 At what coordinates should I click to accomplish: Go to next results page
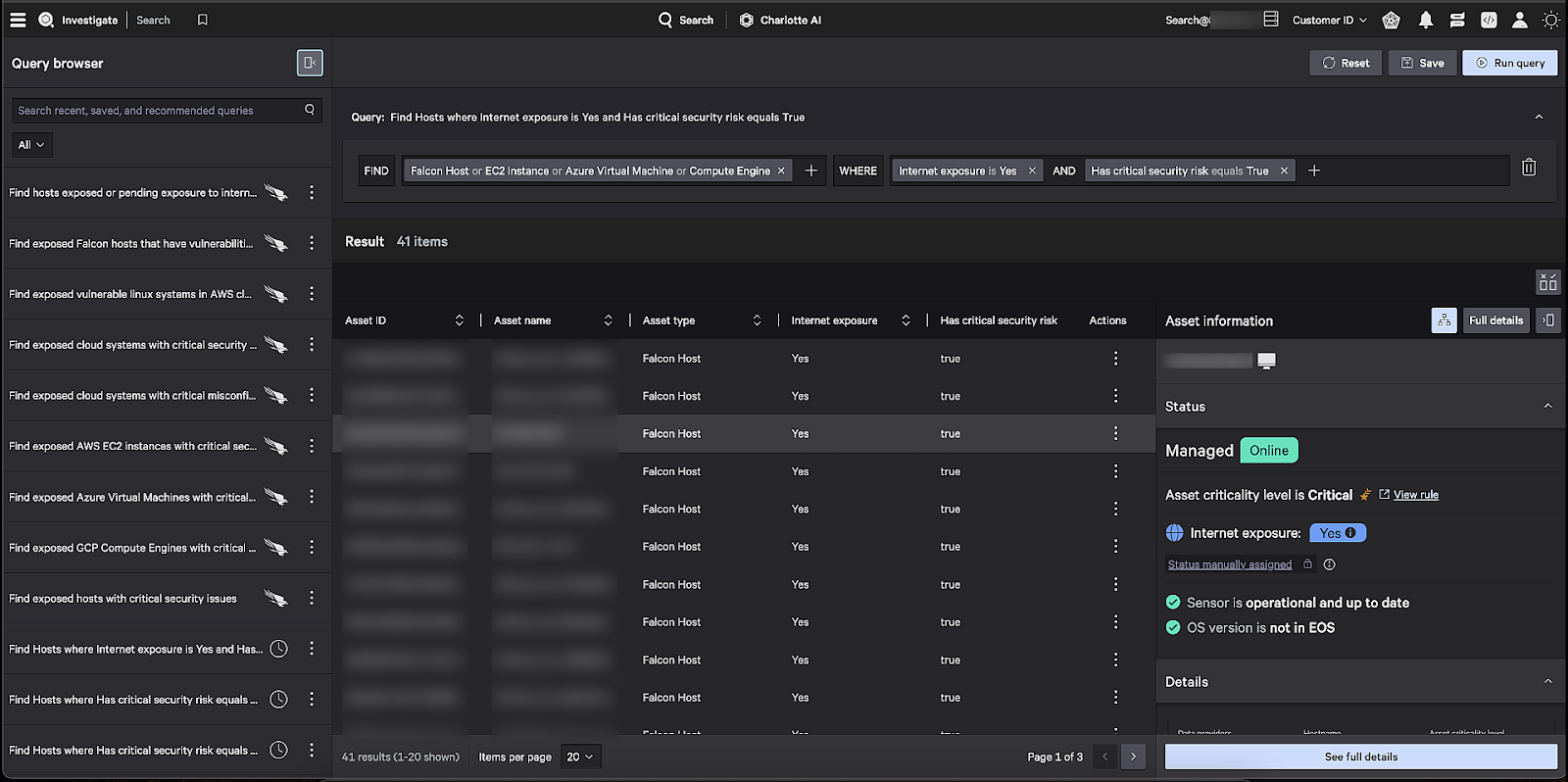(x=1133, y=757)
